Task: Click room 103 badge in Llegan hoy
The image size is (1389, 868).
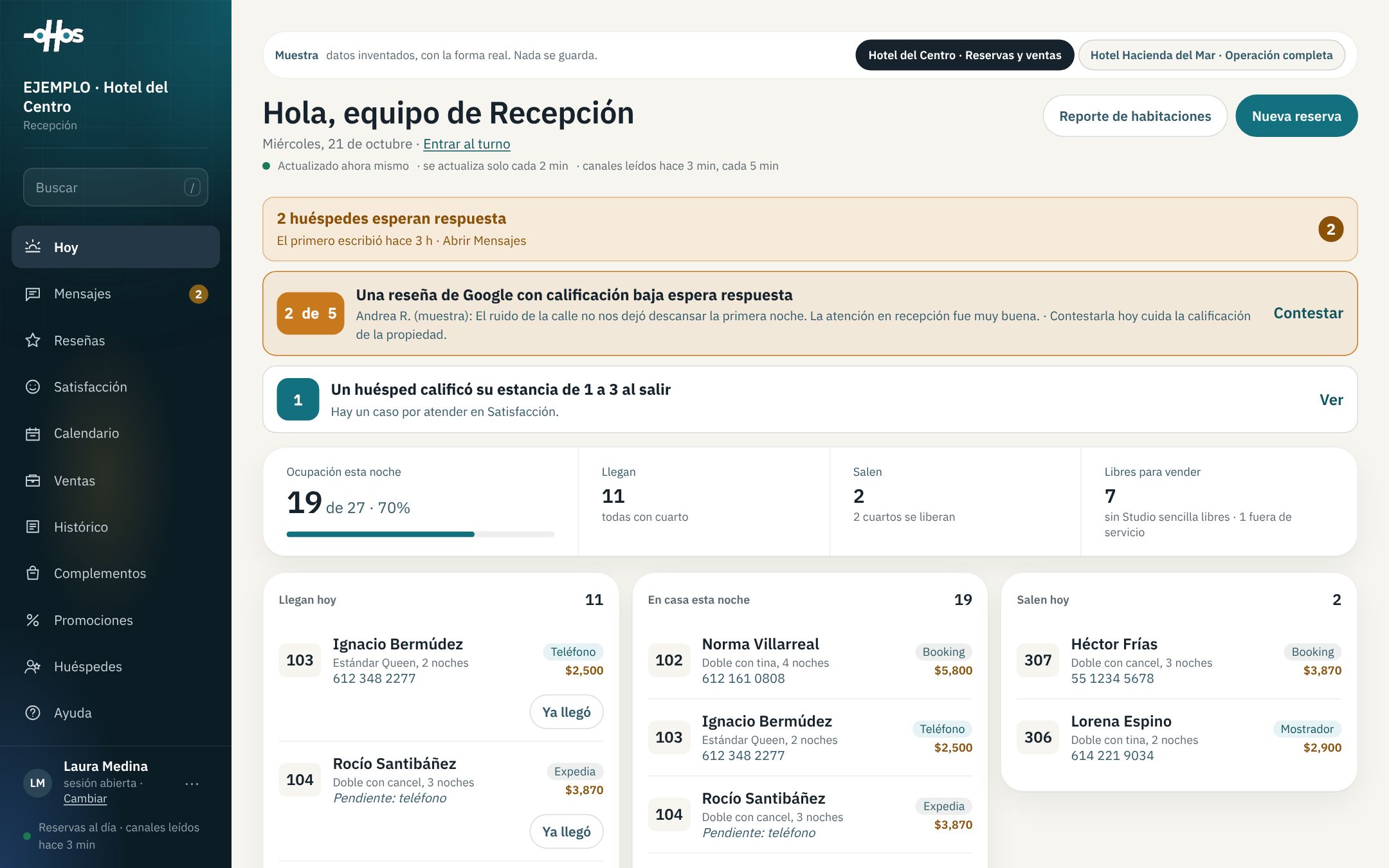Action: coord(300,660)
